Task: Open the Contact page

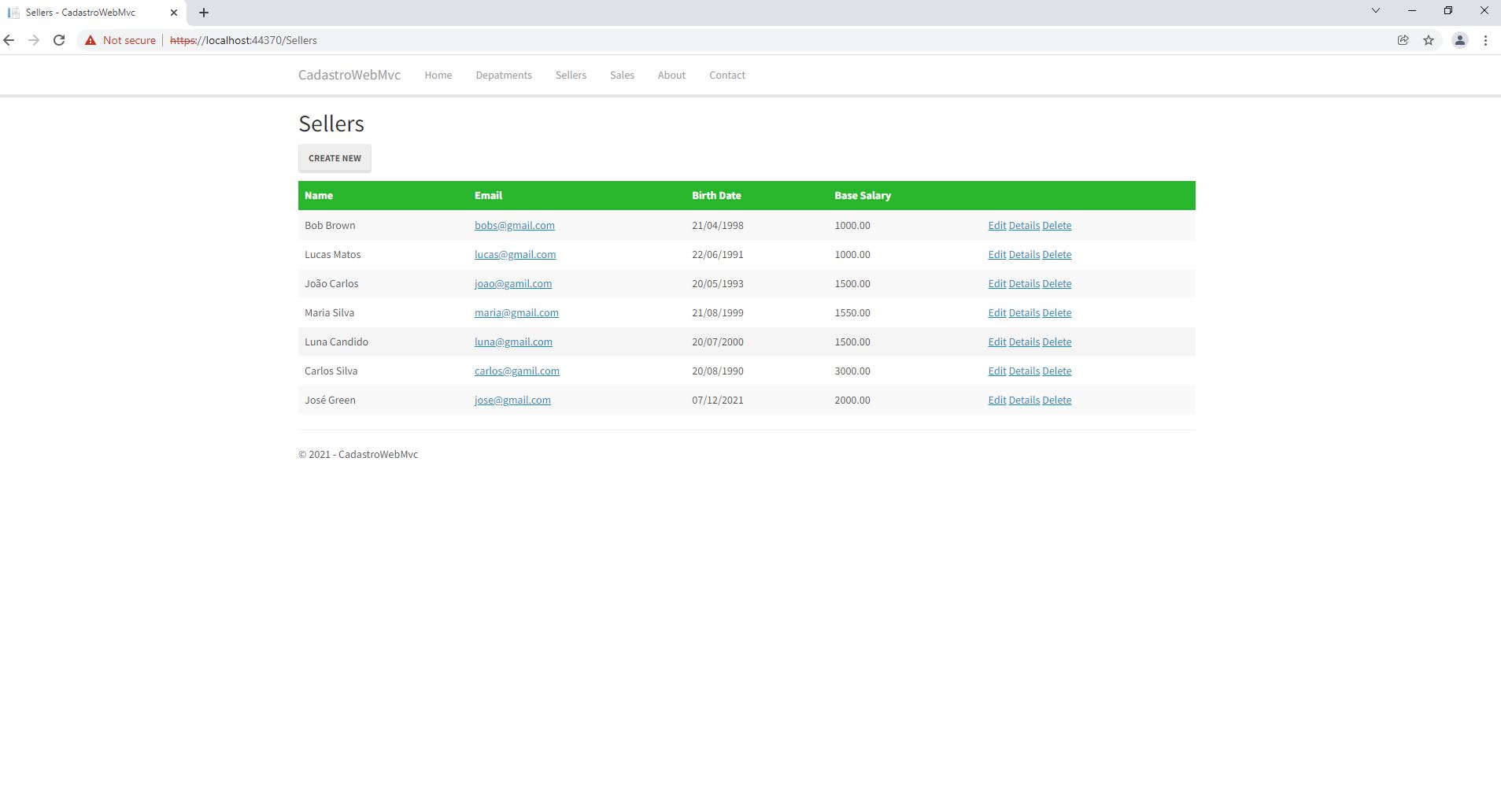Action: 726,75
